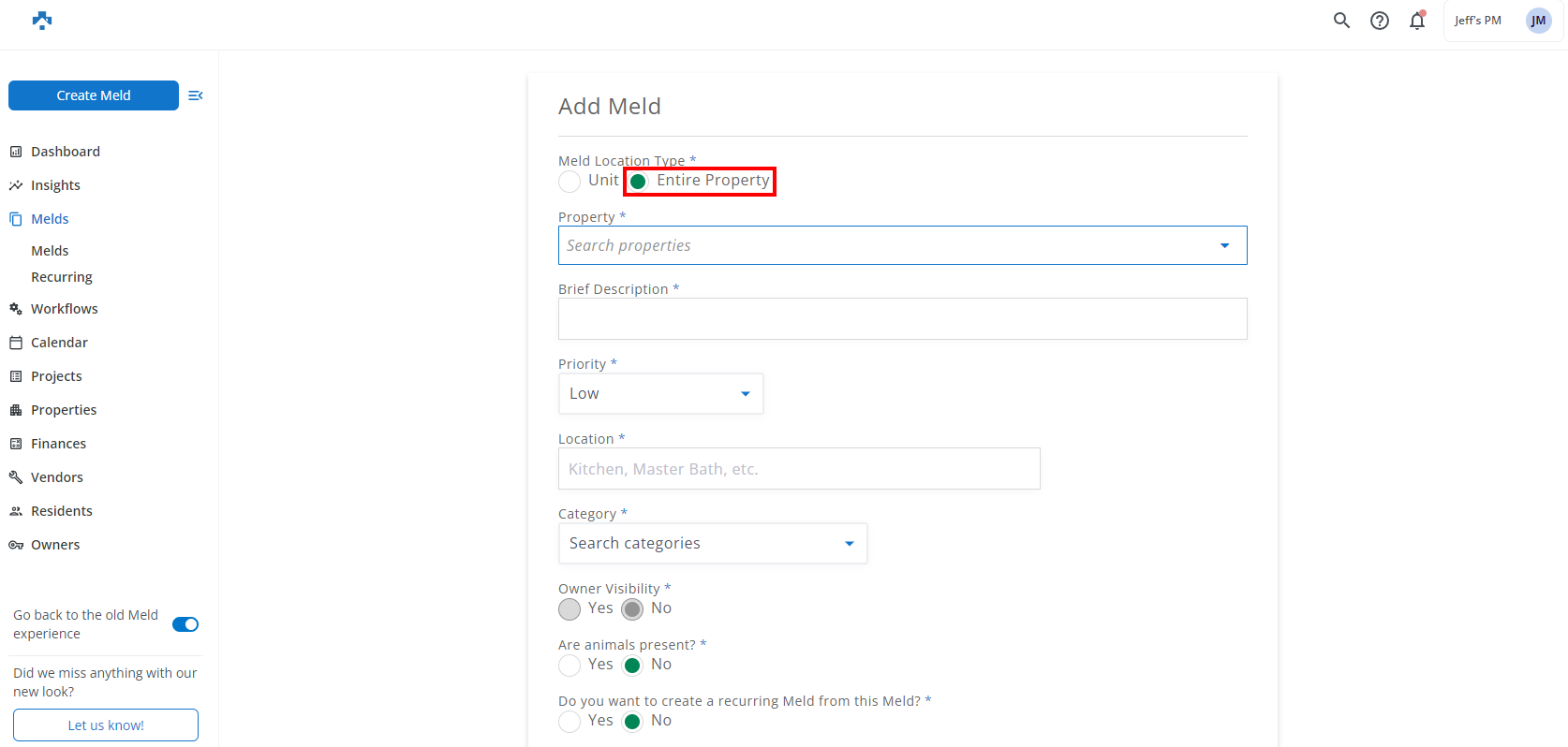
Task: Select Yes for recurring Meld
Action: [570, 721]
